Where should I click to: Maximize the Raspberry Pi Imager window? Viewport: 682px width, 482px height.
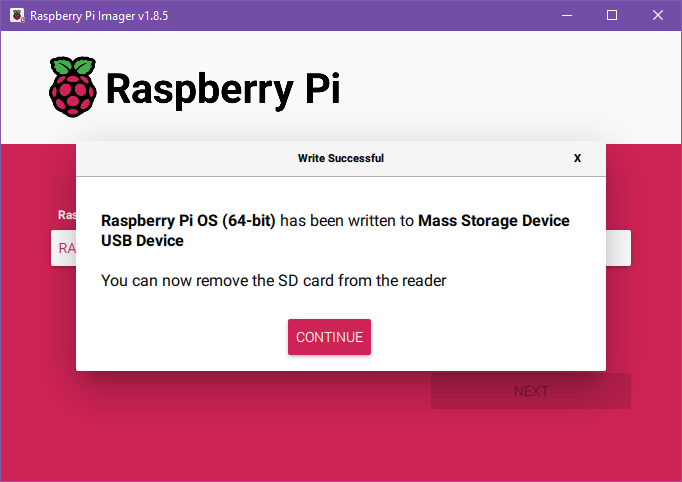(612, 15)
